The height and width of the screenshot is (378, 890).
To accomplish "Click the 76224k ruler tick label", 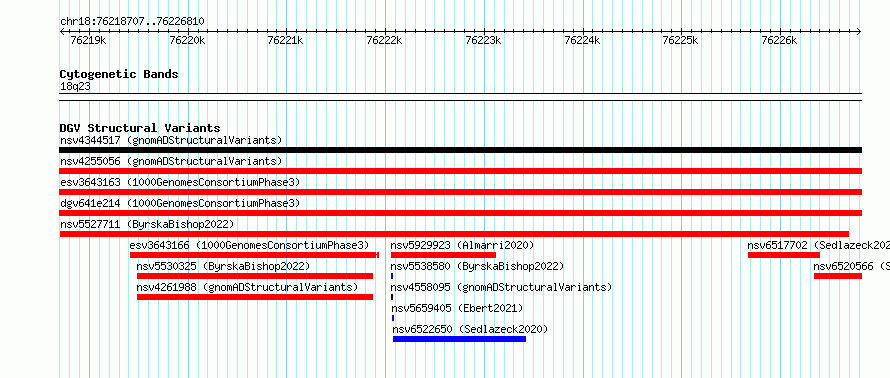I will [582, 40].
